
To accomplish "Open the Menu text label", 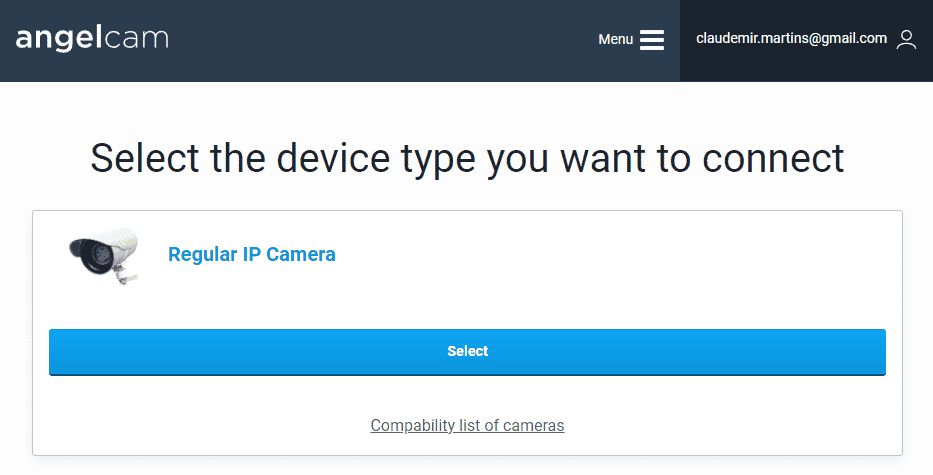I will point(615,40).
